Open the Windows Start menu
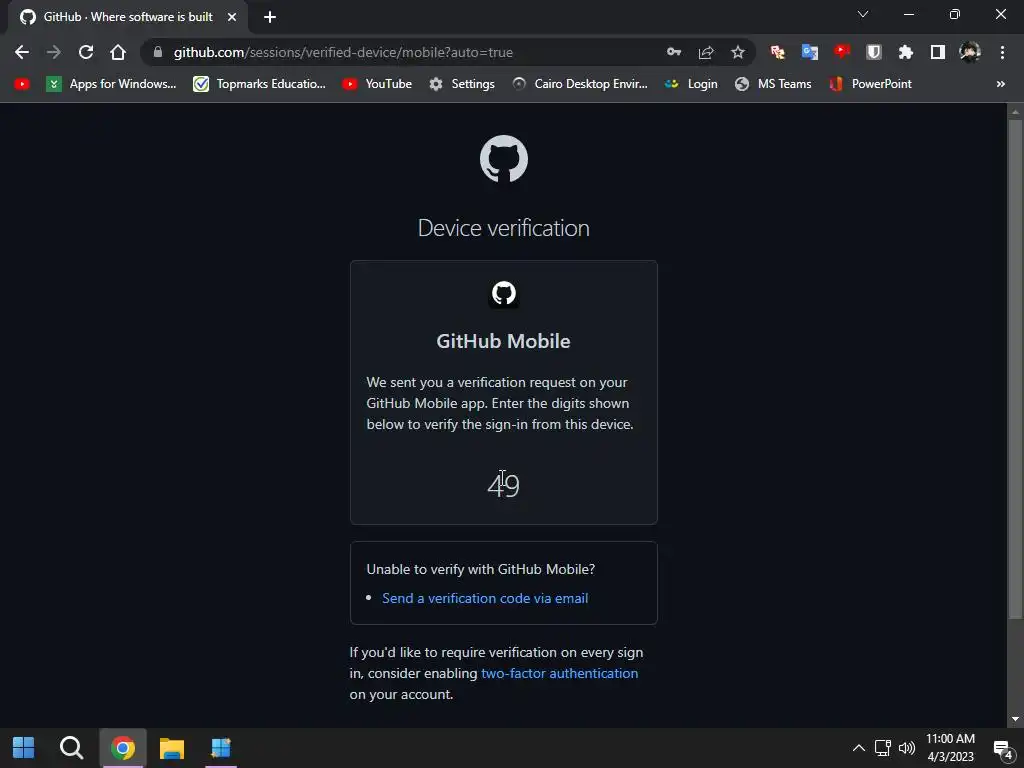1024x768 pixels. [x=24, y=748]
